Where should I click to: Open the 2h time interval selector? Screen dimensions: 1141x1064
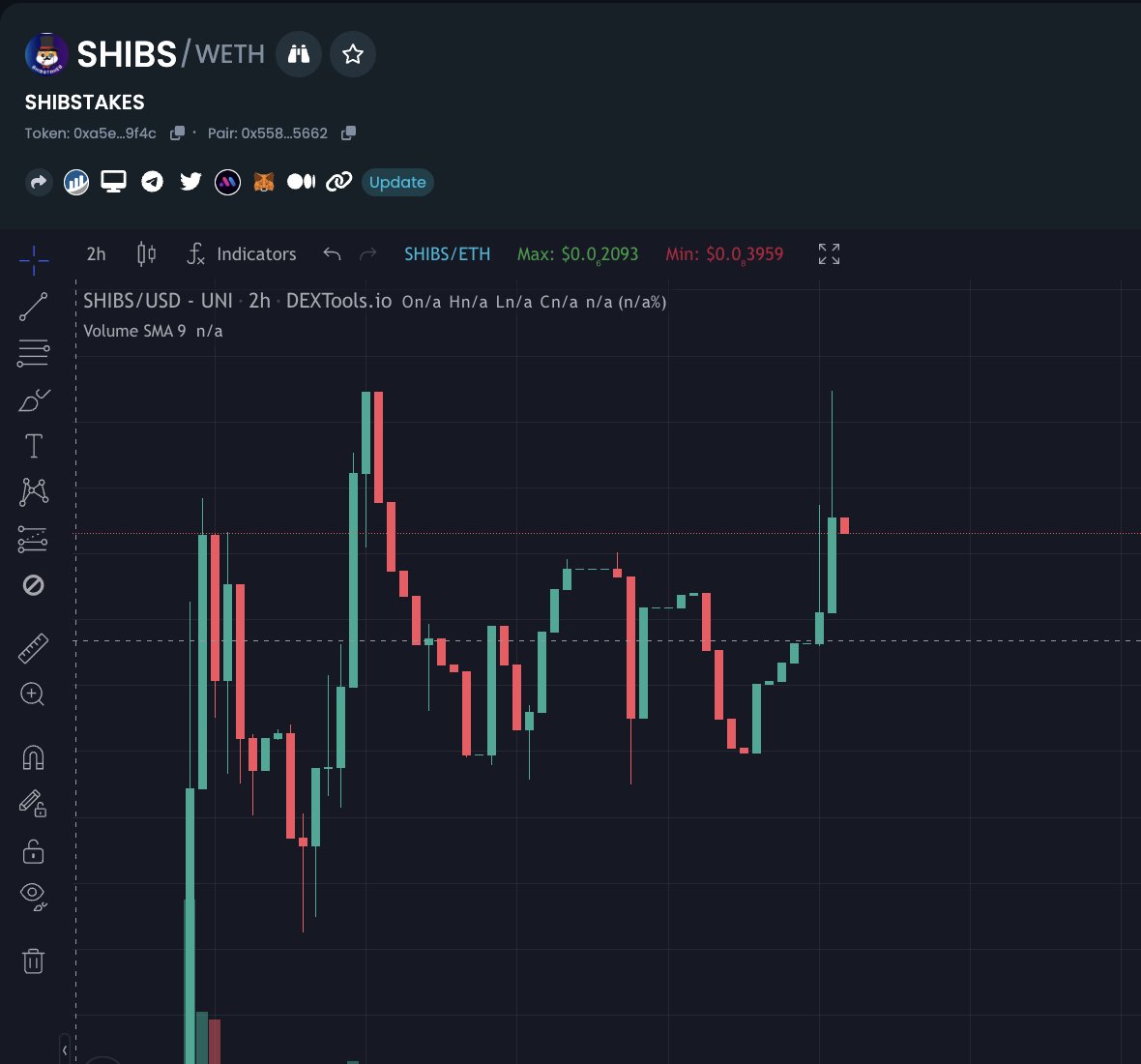tap(96, 254)
